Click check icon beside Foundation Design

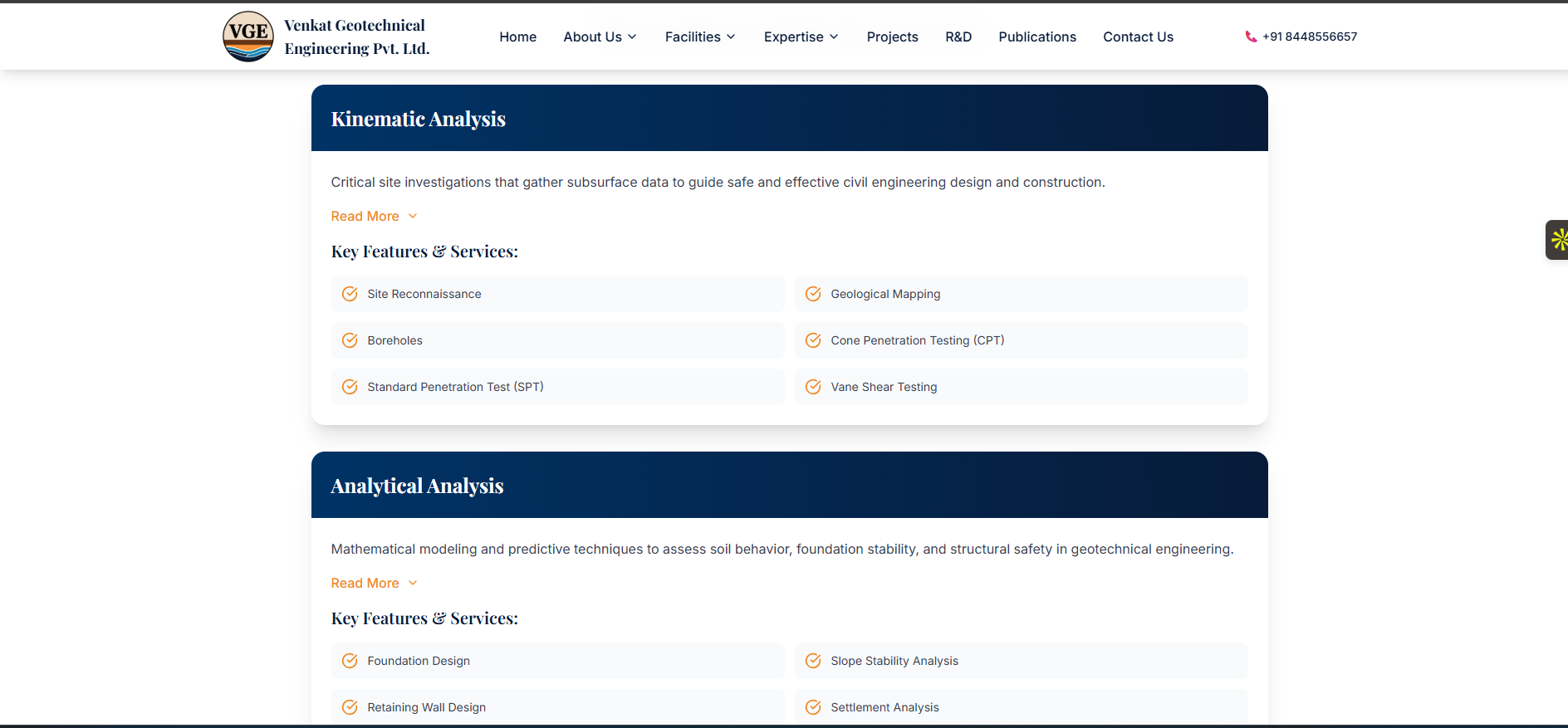pyautogui.click(x=350, y=661)
